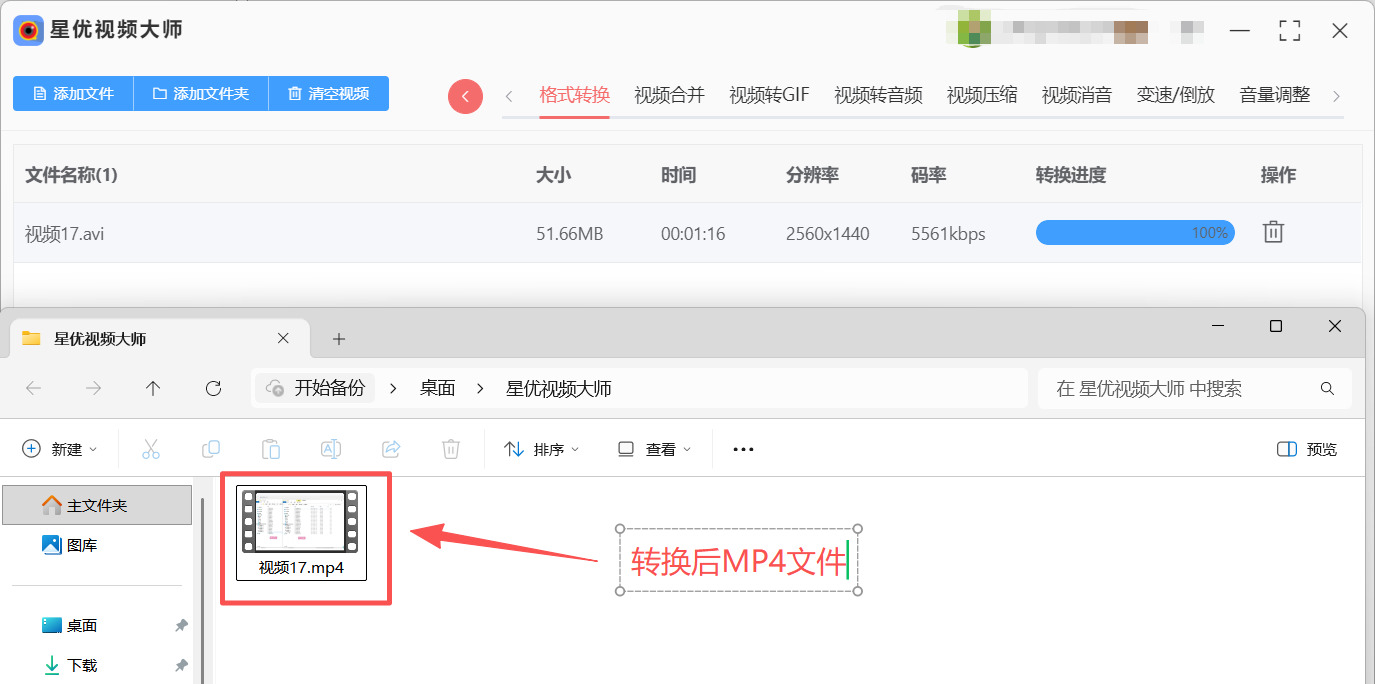The height and width of the screenshot is (684, 1375).
Task: Click the 星优视频大师 breadcrumb in address bar
Action: click(x=559, y=389)
